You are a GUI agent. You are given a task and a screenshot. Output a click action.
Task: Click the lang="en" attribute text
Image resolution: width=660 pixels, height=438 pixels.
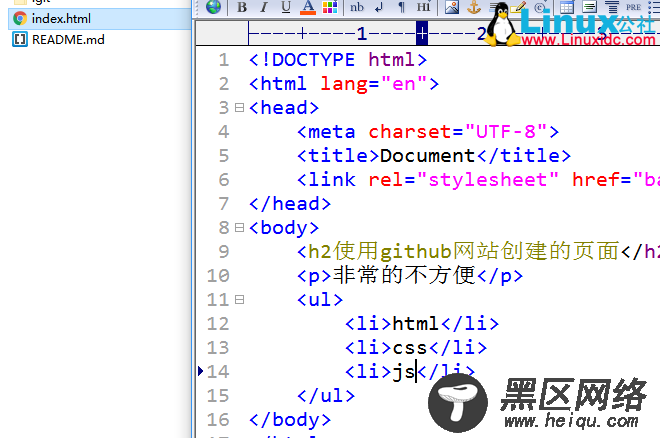tap(374, 84)
